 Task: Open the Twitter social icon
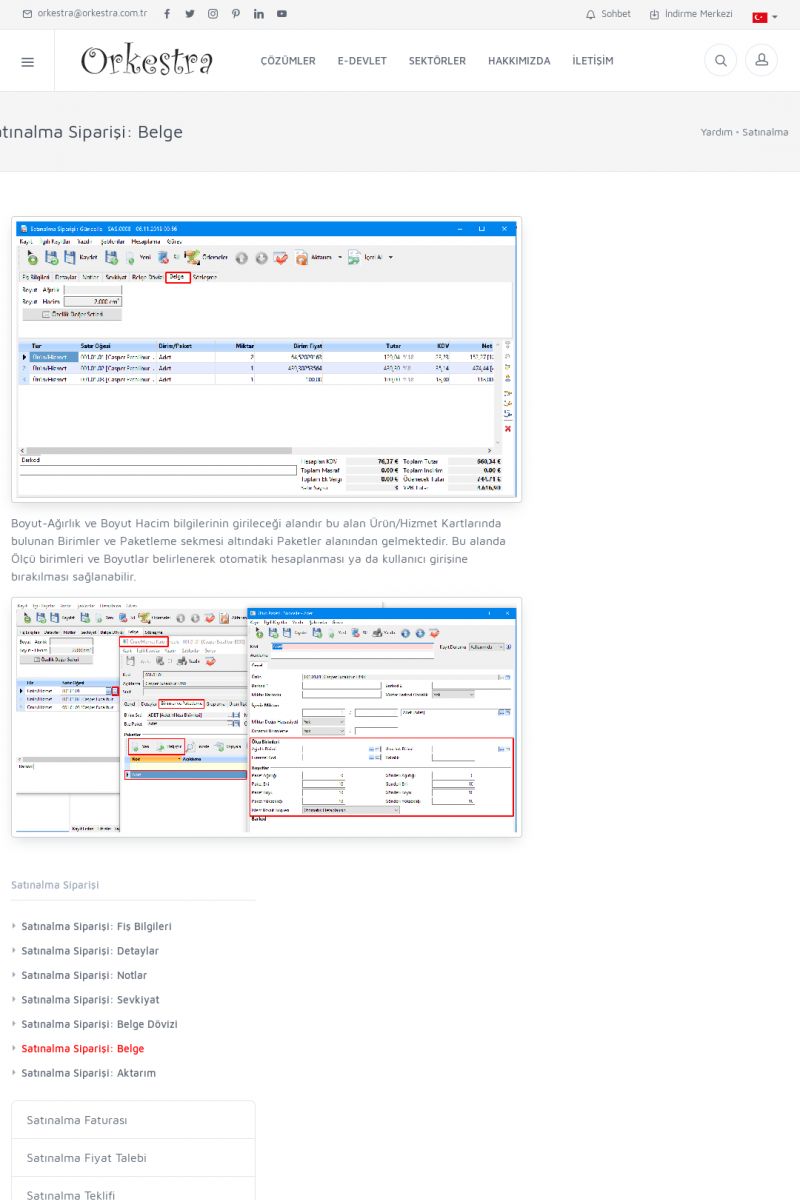tap(190, 14)
